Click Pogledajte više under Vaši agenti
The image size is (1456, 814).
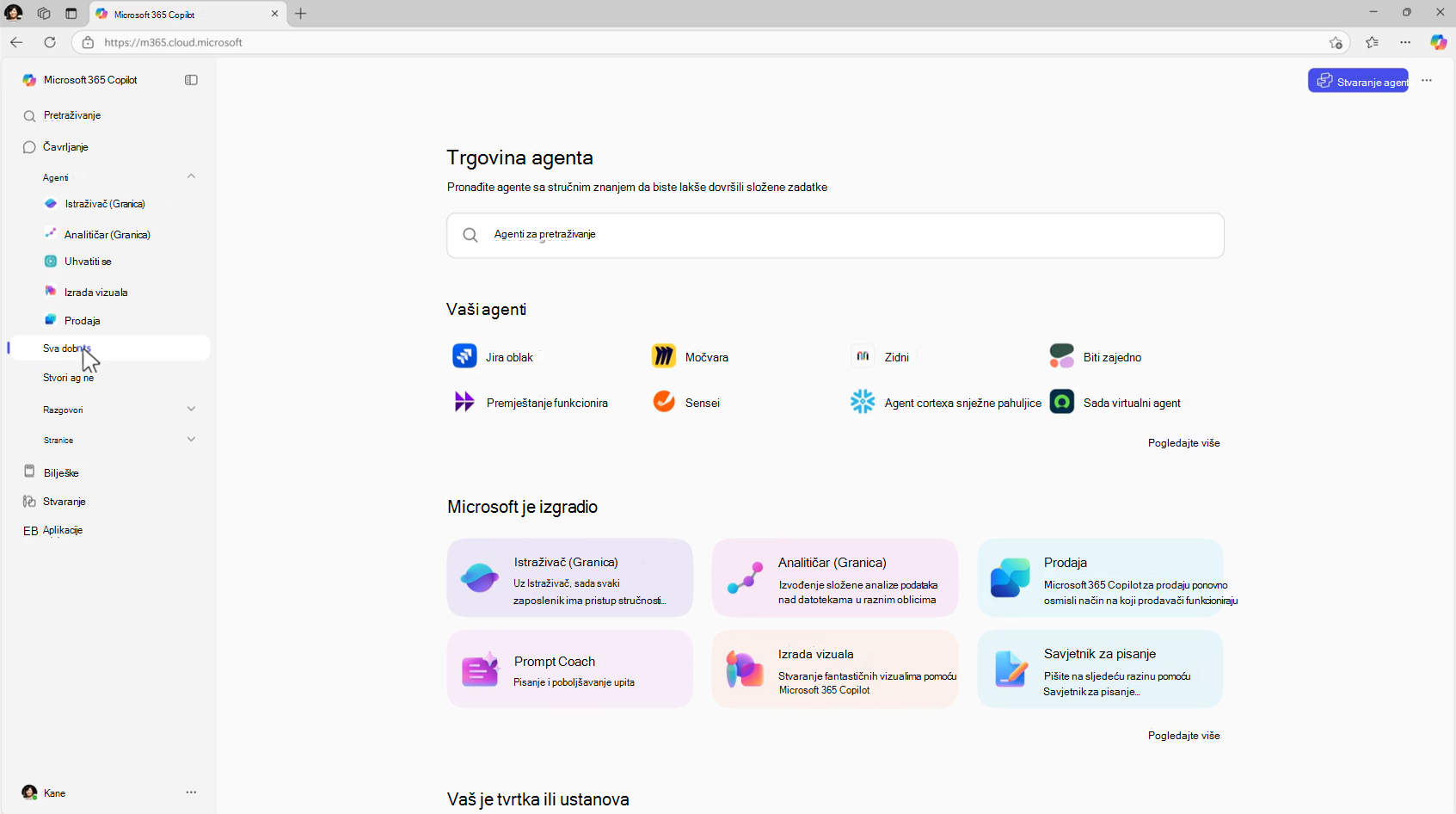(1183, 443)
